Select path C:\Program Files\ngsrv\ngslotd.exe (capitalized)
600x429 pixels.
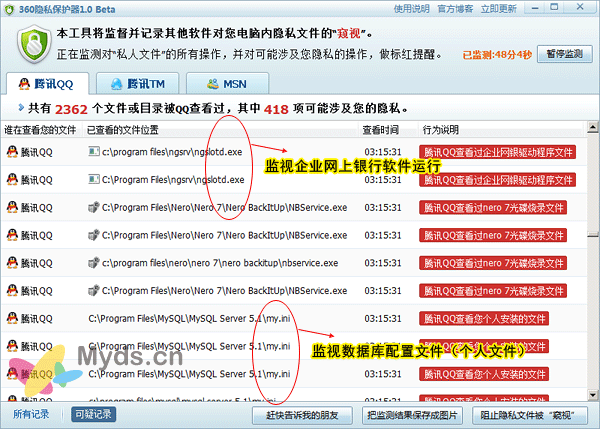click(x=173, y=179)
